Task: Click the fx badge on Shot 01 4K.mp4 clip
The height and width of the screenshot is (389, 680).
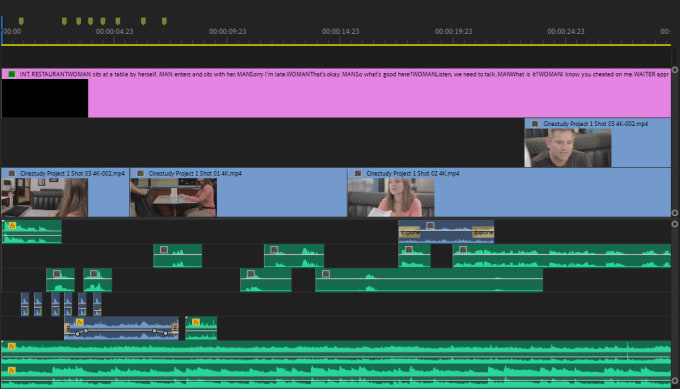Action: pyautogui.click(x=141, y=173)
